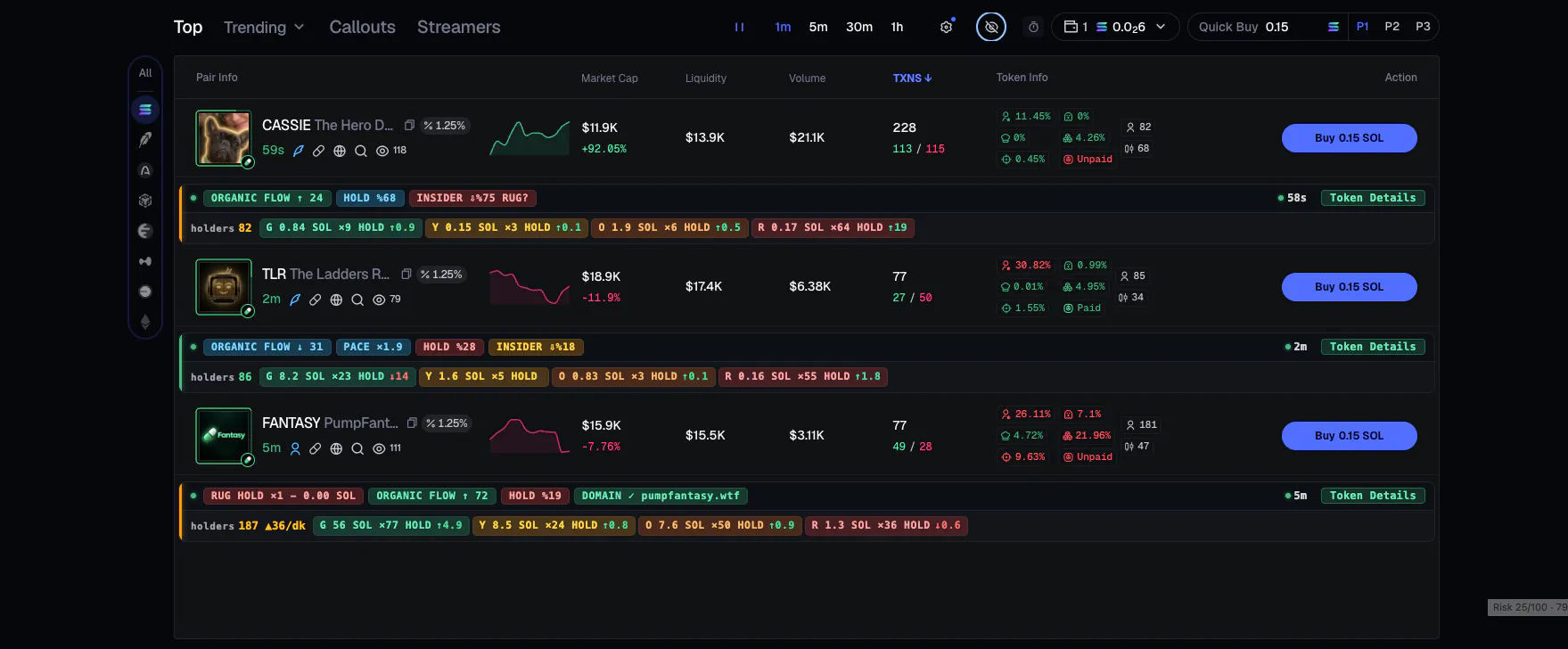Select All chains filter in sidebar
Screen dimensions: 1568x649
(x=145, y=73)
